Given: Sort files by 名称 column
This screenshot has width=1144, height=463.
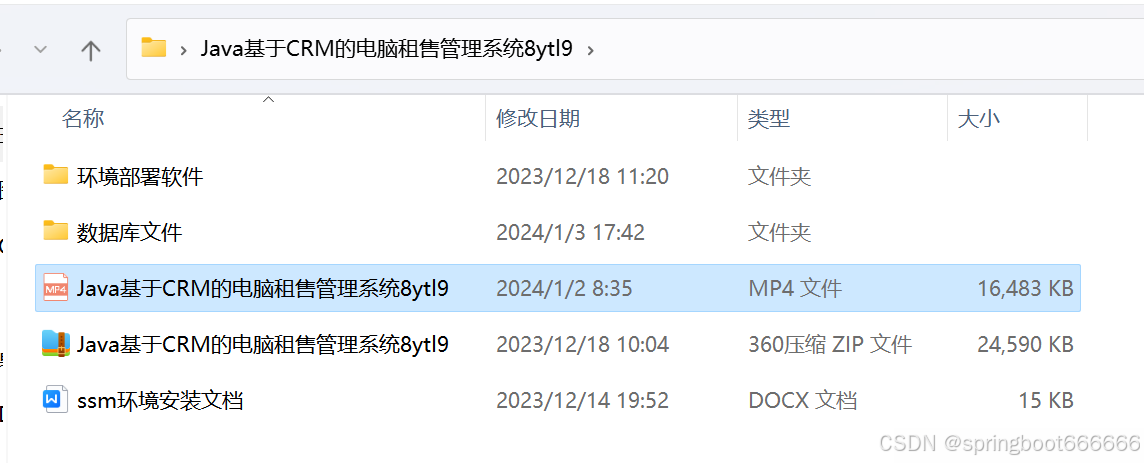Looking at the screenshot, I should pyautogui.click(x=83, y=118).
